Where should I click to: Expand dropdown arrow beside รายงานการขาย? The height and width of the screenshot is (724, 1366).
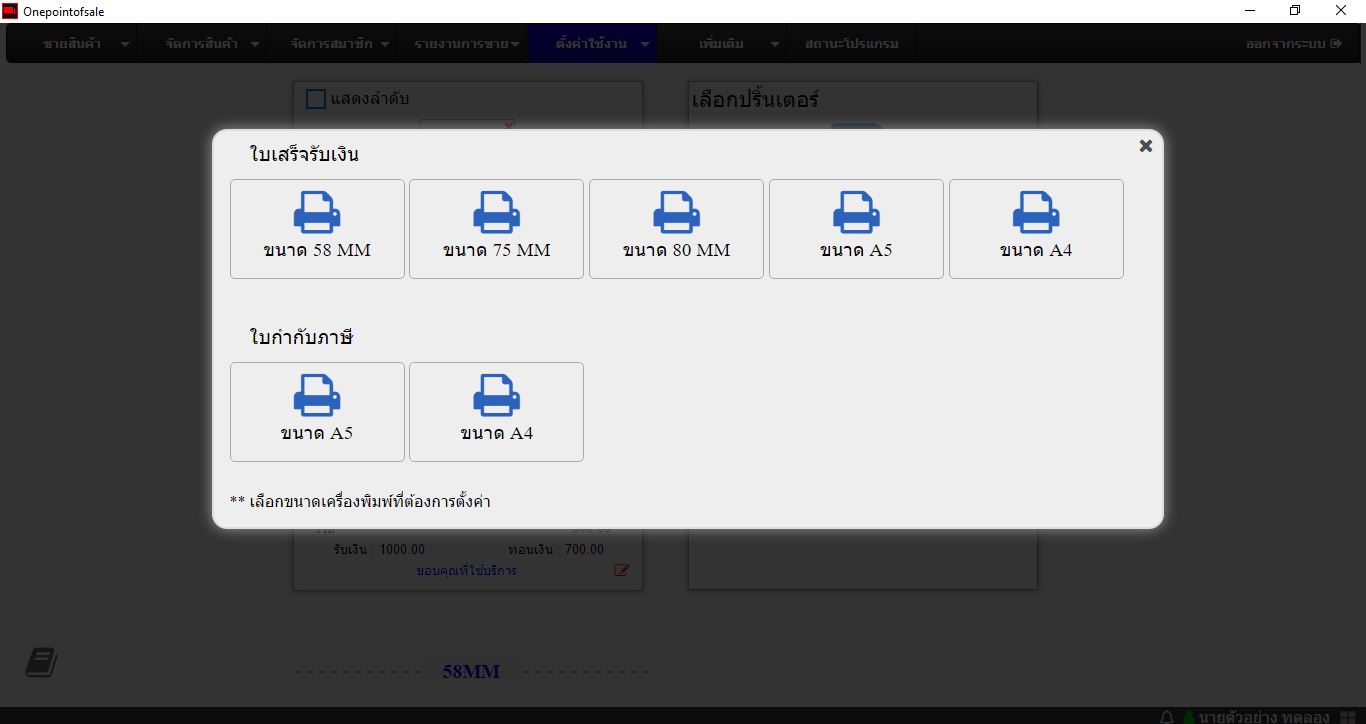(x=515, y=45)
